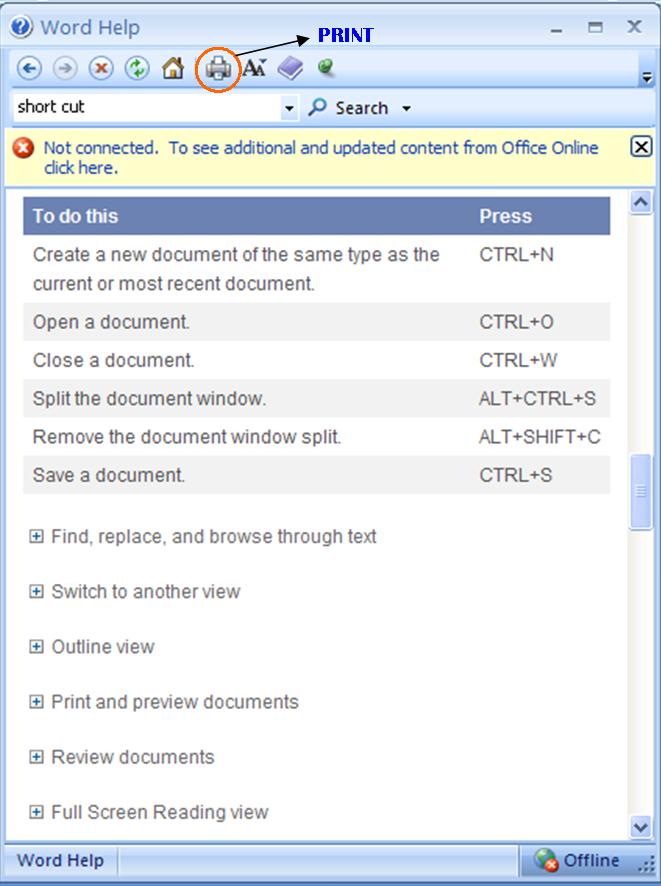Click the Search button
This screenshot has width=661, height=886.
click(x=349, y=107)
